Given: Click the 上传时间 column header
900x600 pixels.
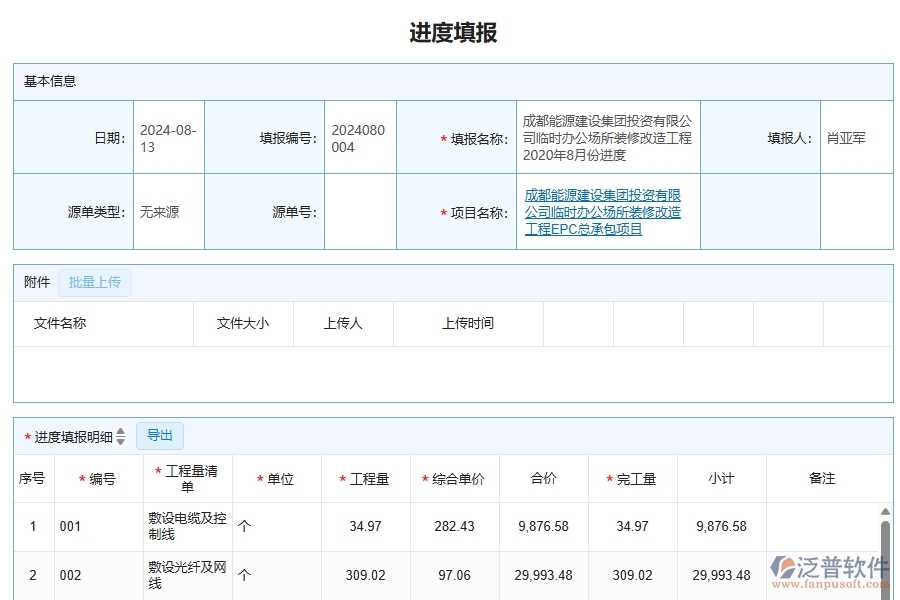Looking at the screenshot, I should [x=467, y=323].
